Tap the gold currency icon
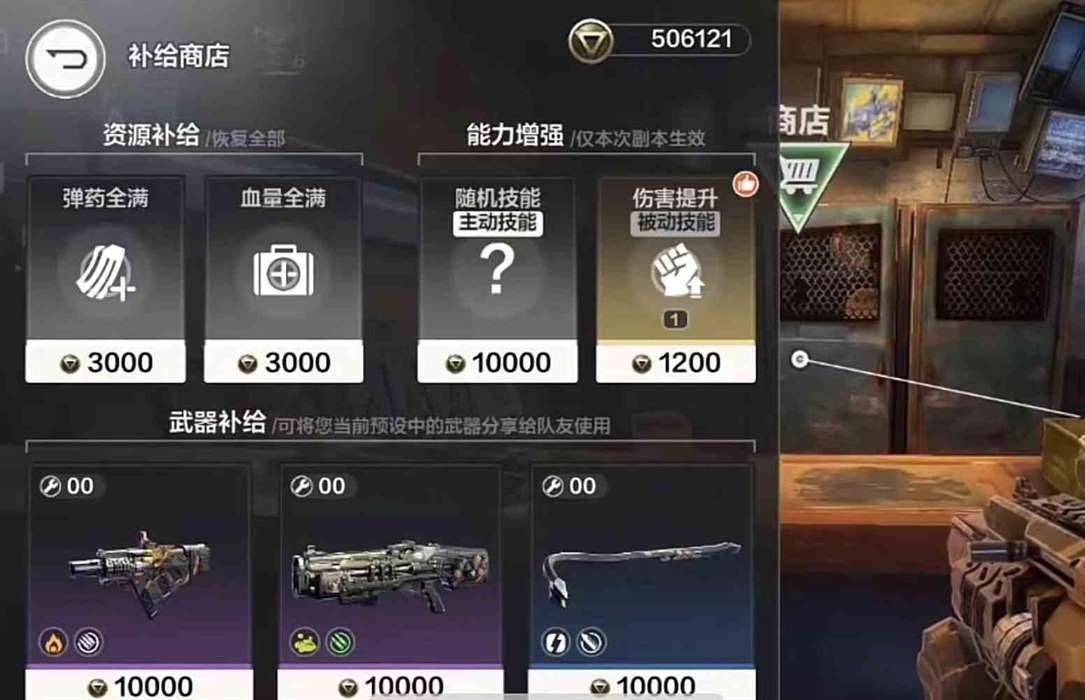Screen dimensions: 1085x700 tap(590, 42)
